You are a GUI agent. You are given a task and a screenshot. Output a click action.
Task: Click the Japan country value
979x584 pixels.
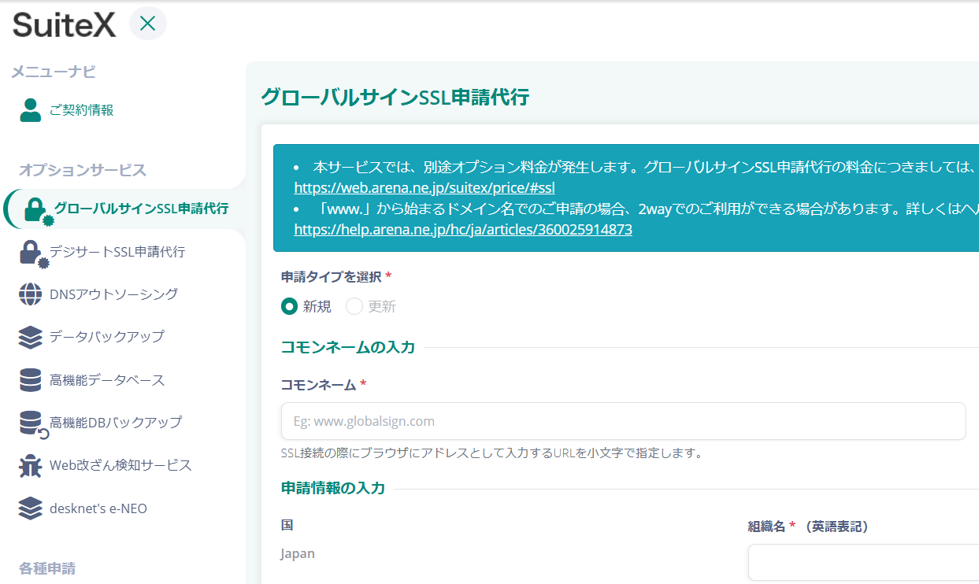tap(297, 553)
